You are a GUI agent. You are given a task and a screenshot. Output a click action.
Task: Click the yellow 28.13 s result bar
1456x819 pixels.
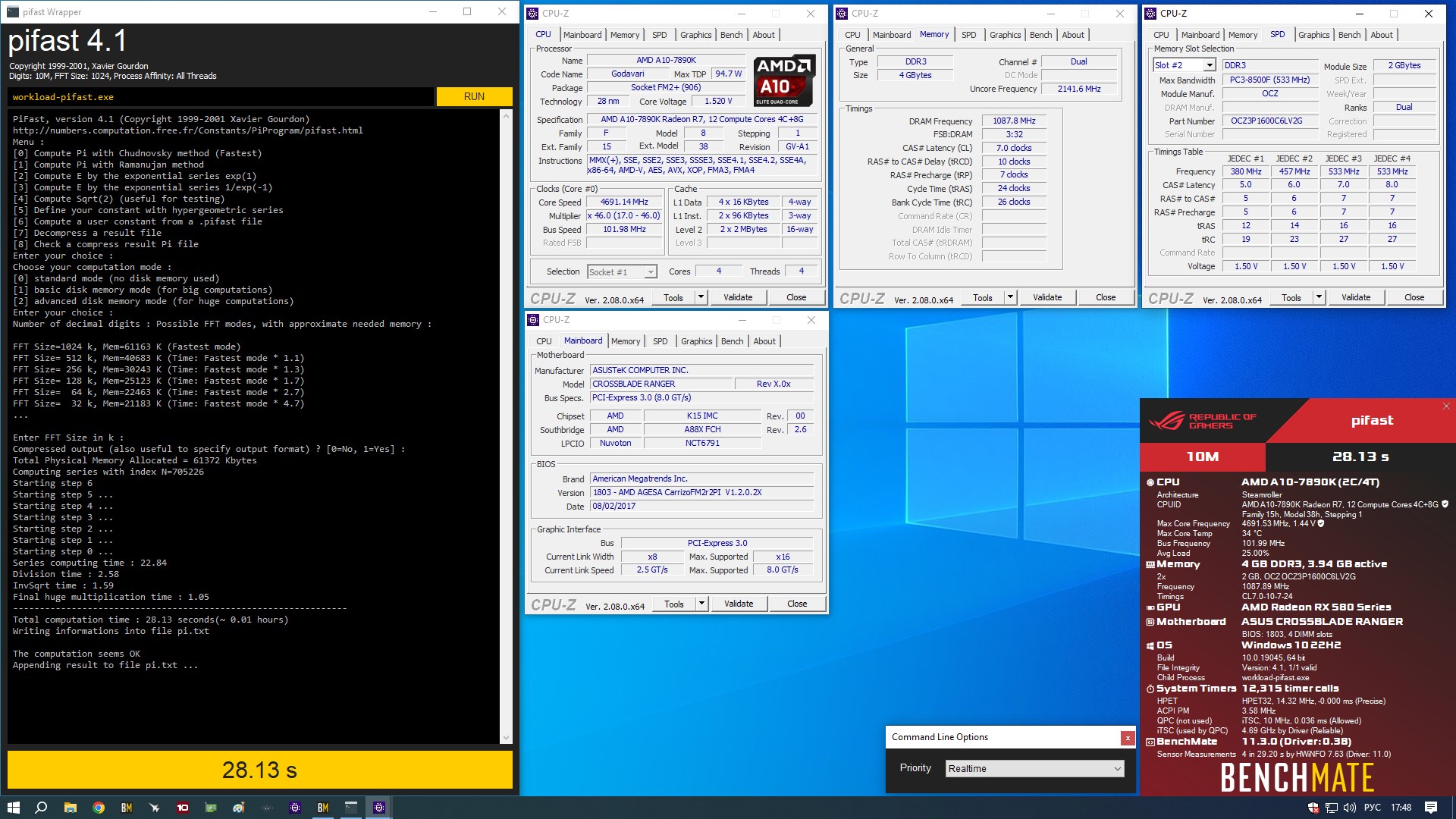(260, 770)
